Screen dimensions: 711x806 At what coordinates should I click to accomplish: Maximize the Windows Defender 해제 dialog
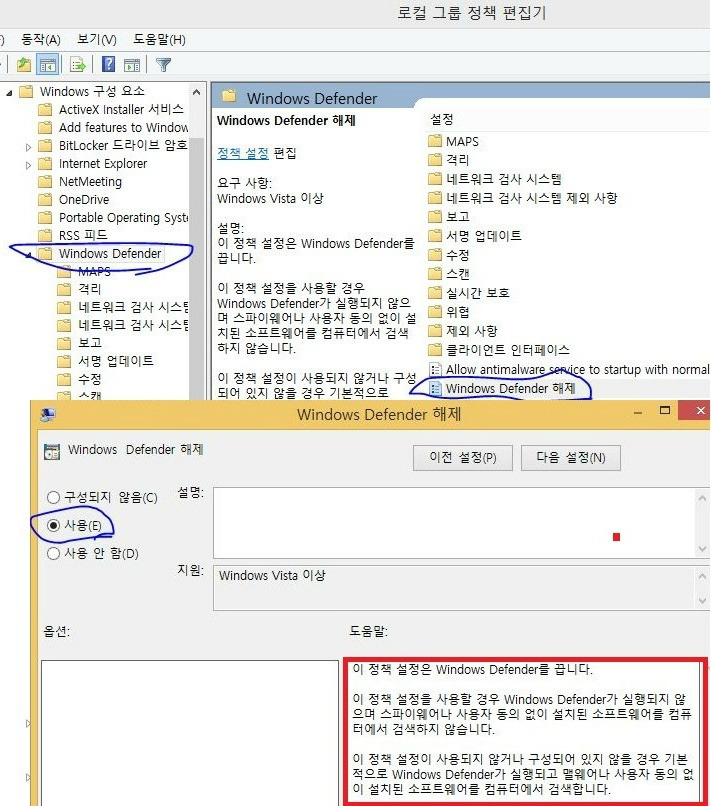coord(665,410)
